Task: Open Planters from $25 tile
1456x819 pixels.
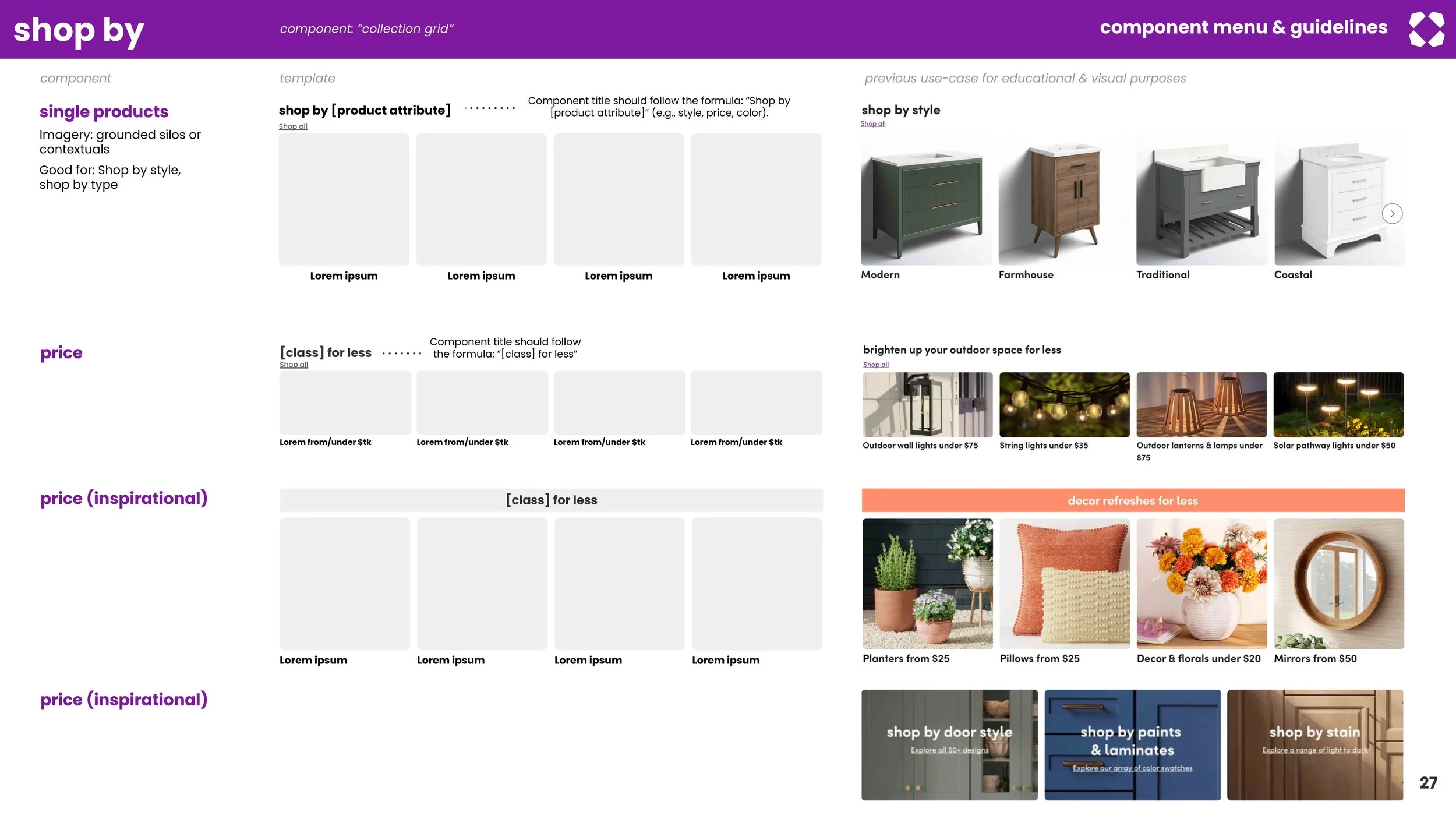Action: 927,584
